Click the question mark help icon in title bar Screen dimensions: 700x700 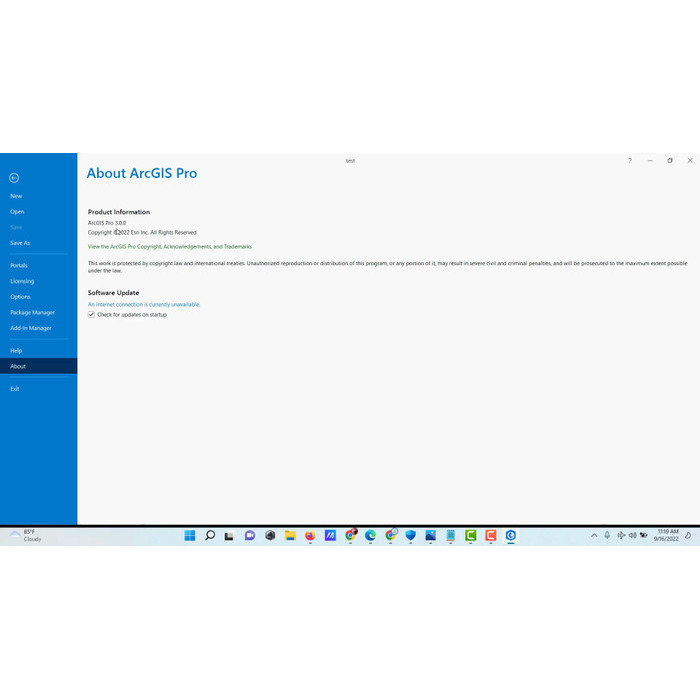[x=629, y=161]
